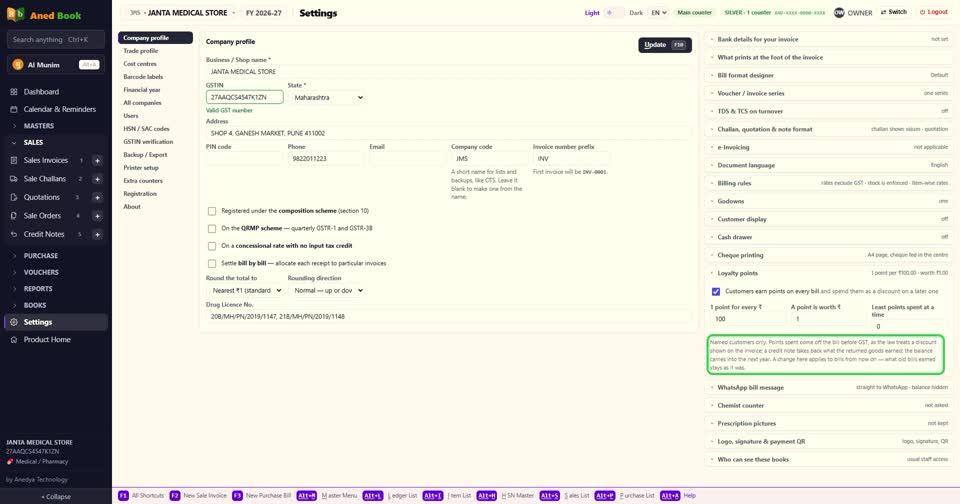The width and height of the screenshot is (960, 504).
Task: Click the F1 All Shortcuts key badge
Action: click(123, 495)
